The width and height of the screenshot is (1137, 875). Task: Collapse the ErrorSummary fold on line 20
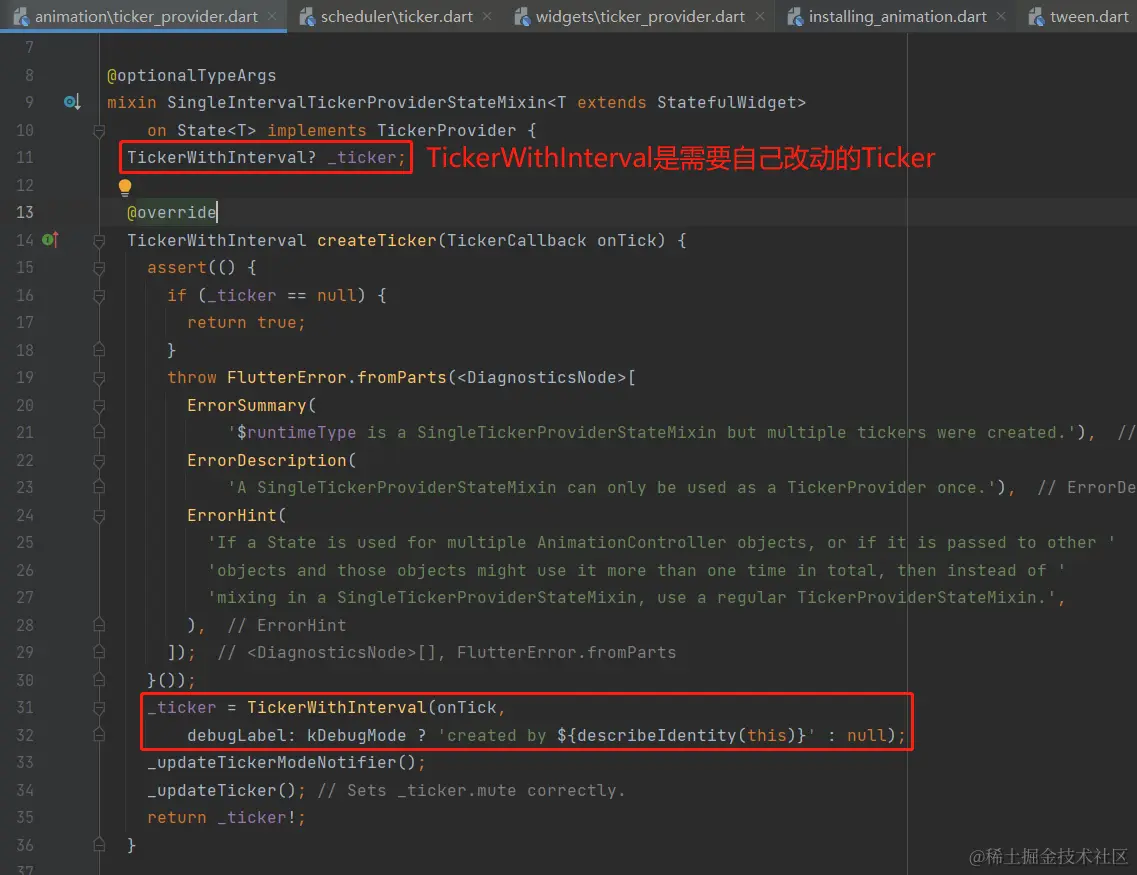[99, 406]
